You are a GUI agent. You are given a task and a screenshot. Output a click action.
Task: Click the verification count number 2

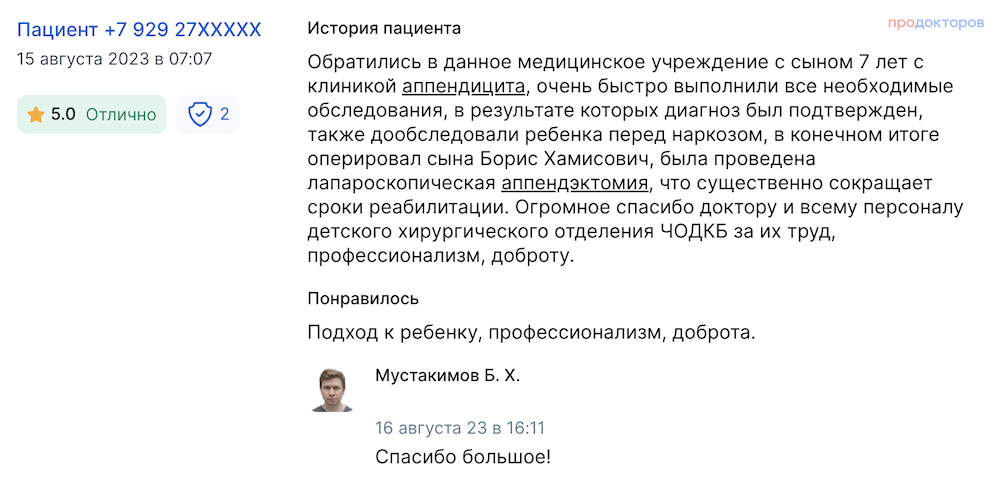224,115
